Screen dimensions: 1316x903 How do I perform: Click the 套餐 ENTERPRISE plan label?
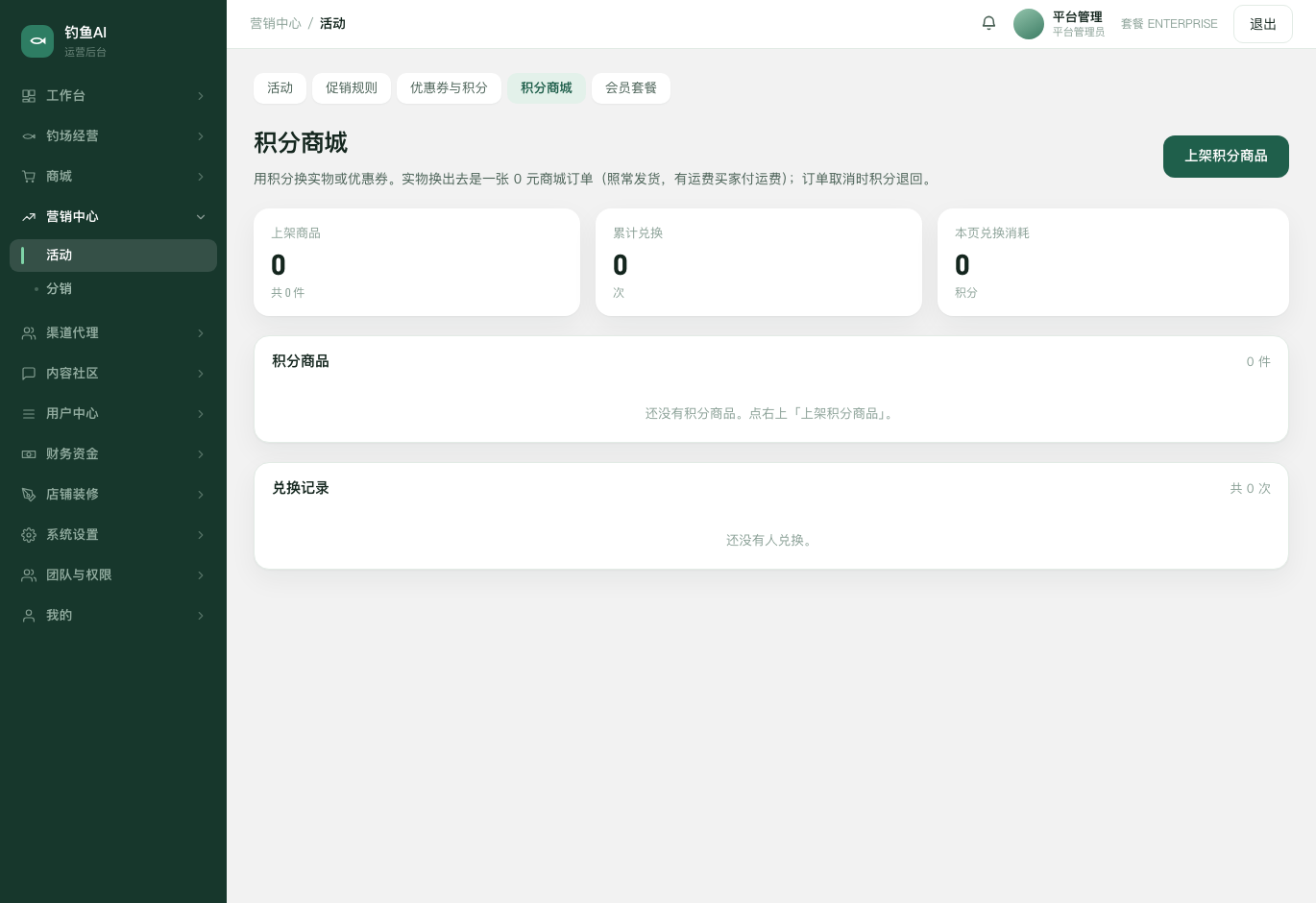click(x=1169, y=24)
